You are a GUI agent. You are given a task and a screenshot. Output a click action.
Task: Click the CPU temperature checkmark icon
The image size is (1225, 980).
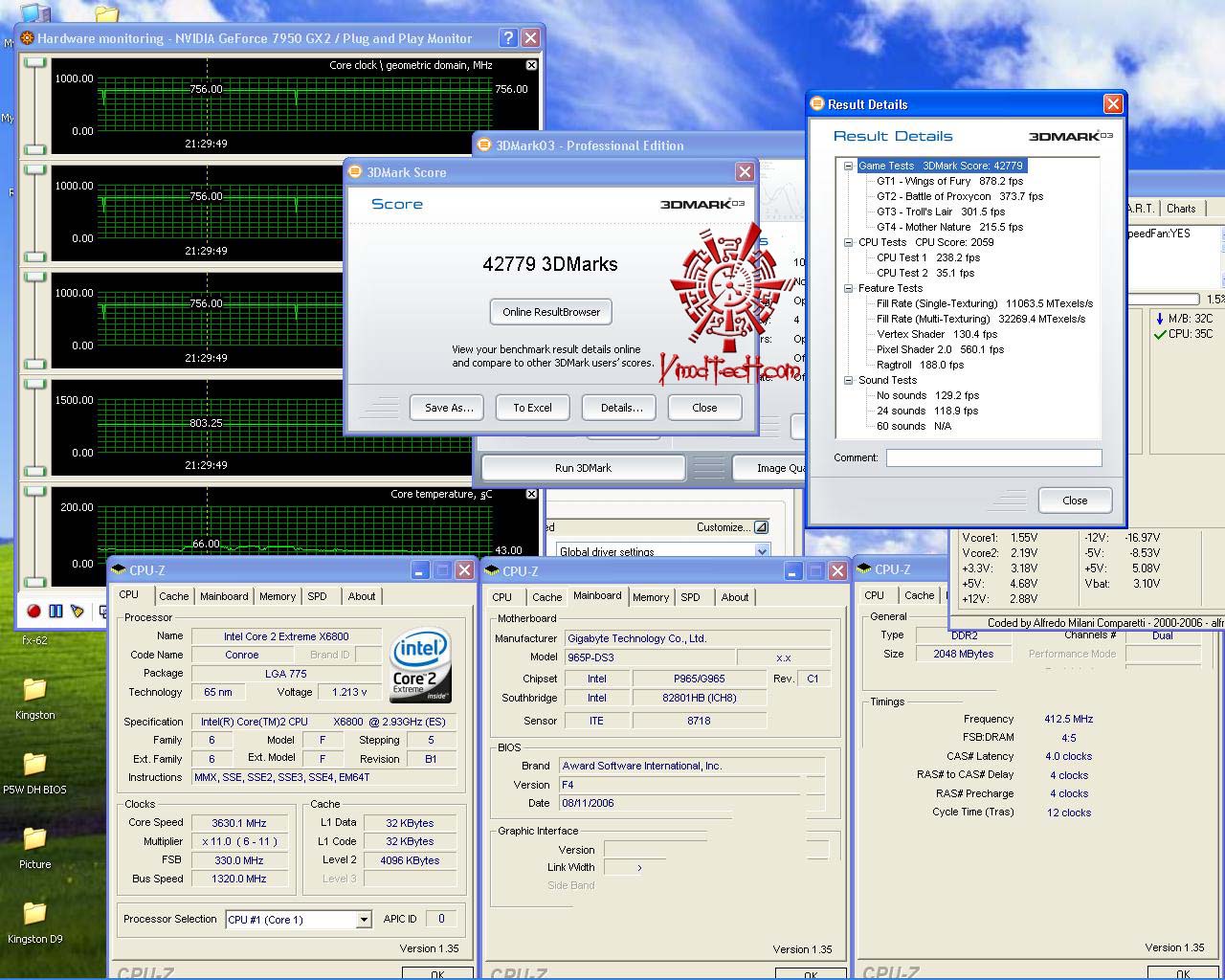tap(1160, 334)
